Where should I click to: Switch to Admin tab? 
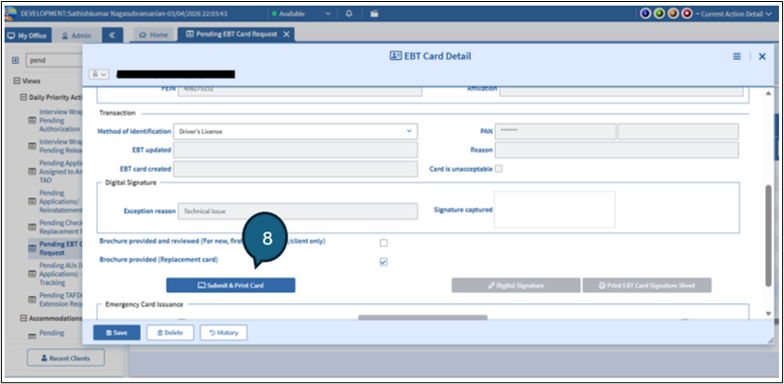coord(76,36)
